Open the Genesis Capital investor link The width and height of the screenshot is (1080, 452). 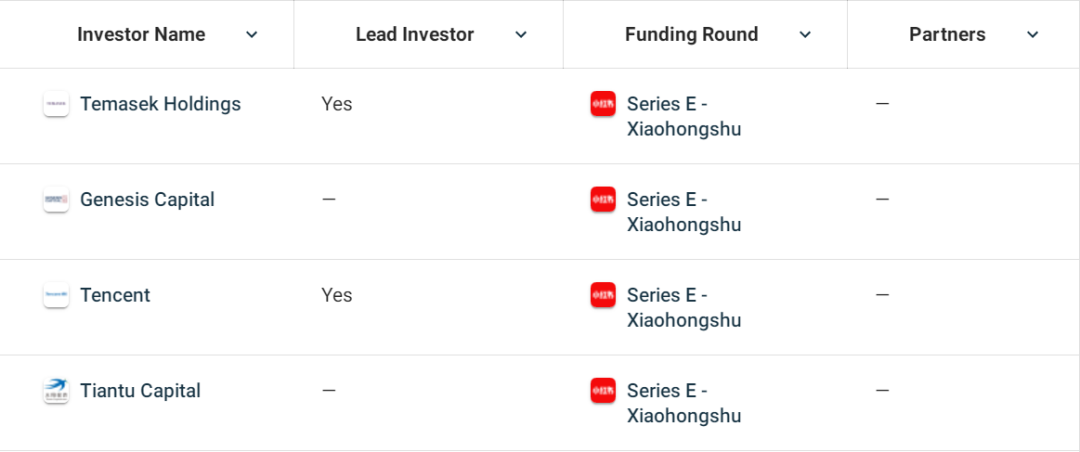[x=147, y=200]
